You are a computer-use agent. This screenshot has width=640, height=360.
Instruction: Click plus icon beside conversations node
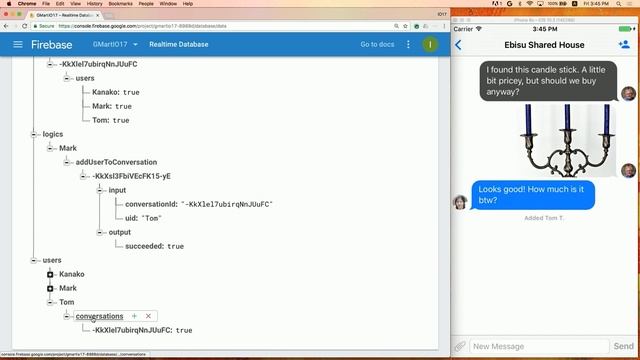tap(134, 316)
